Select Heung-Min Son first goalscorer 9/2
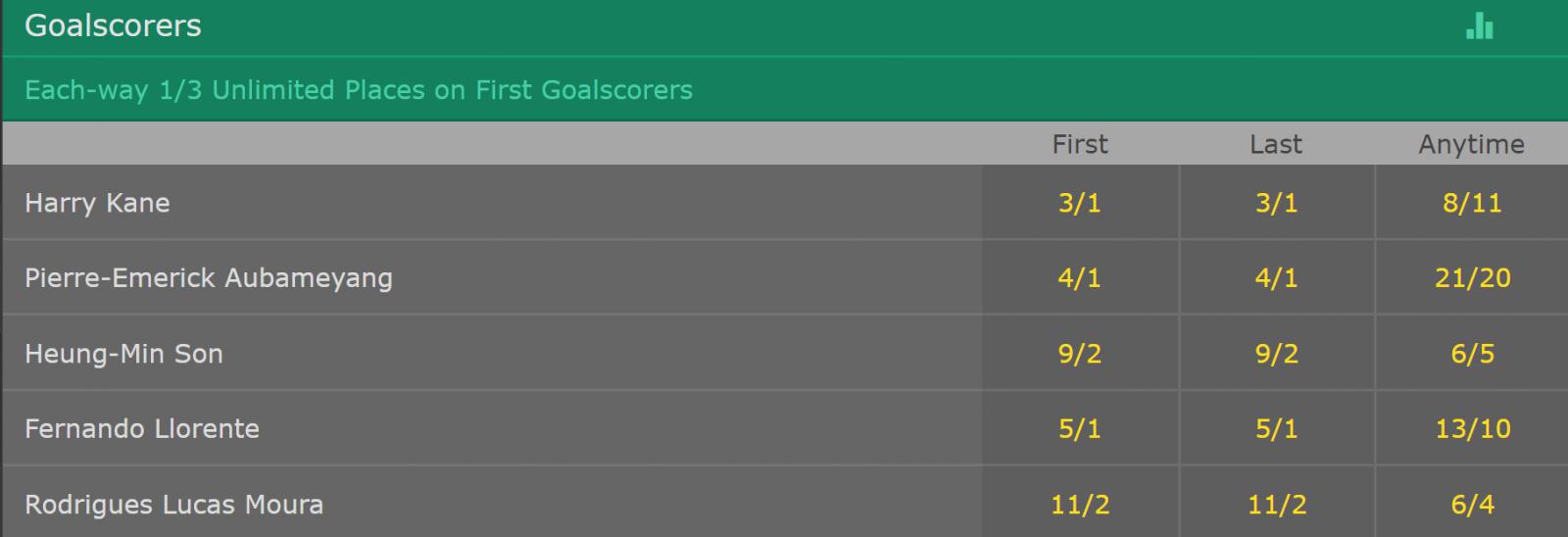This screenshot has width=1568, height=537. [1080, 354]
